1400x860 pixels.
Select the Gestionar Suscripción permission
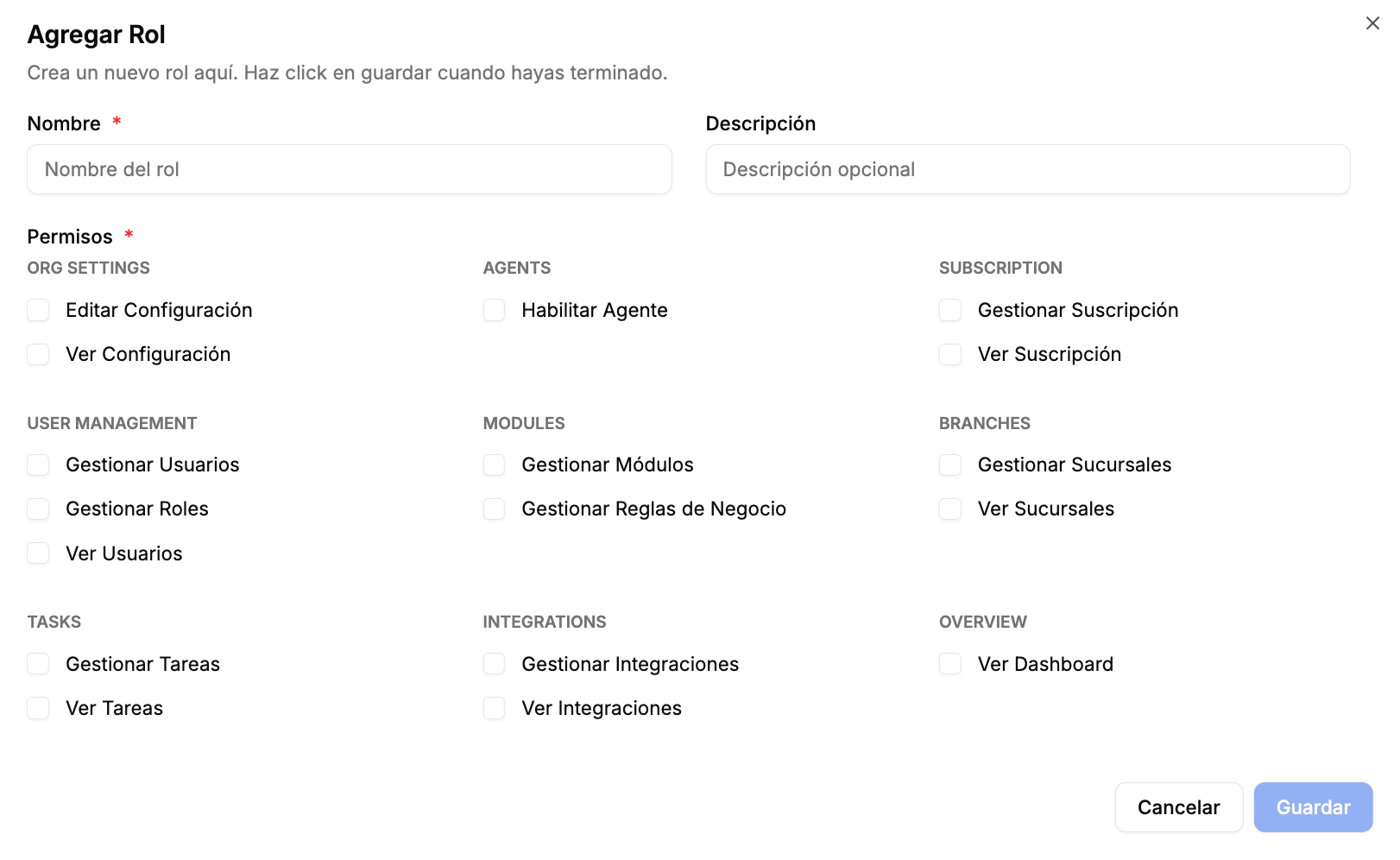click(x=950, y=310)
